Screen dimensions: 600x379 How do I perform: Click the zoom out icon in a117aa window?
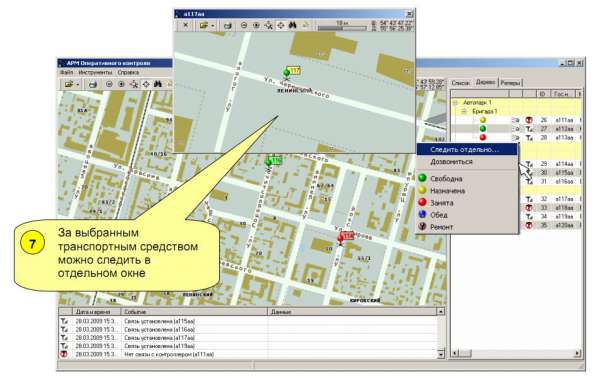(x=244, y=26)
